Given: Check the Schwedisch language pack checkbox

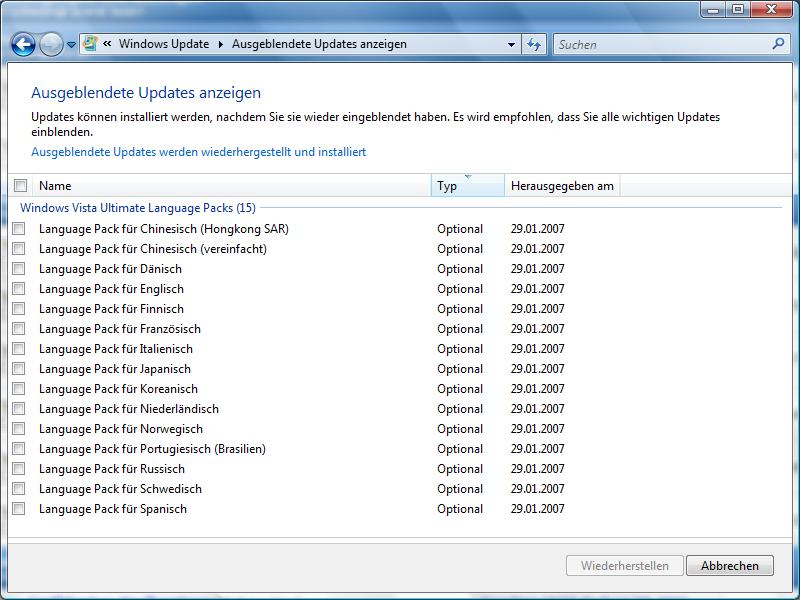Looking at the screenshot, I should pos(19,489).
